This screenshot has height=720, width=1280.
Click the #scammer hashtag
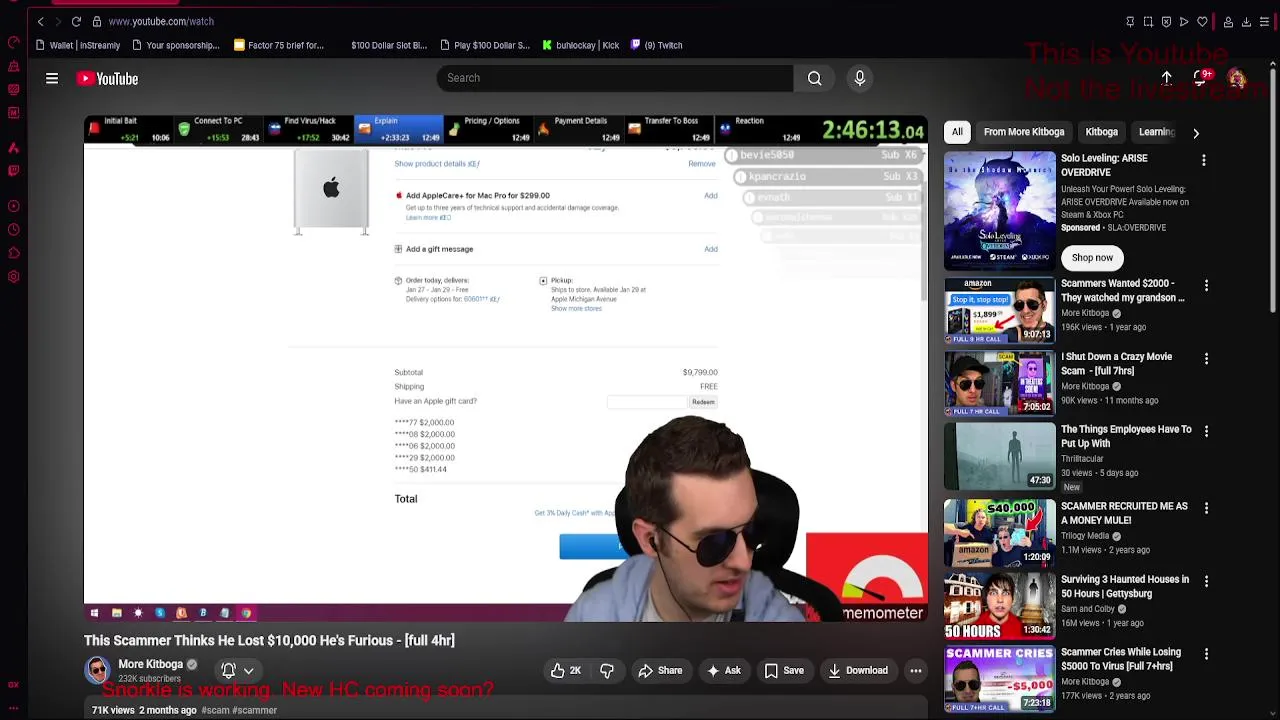tap(255, 710)
